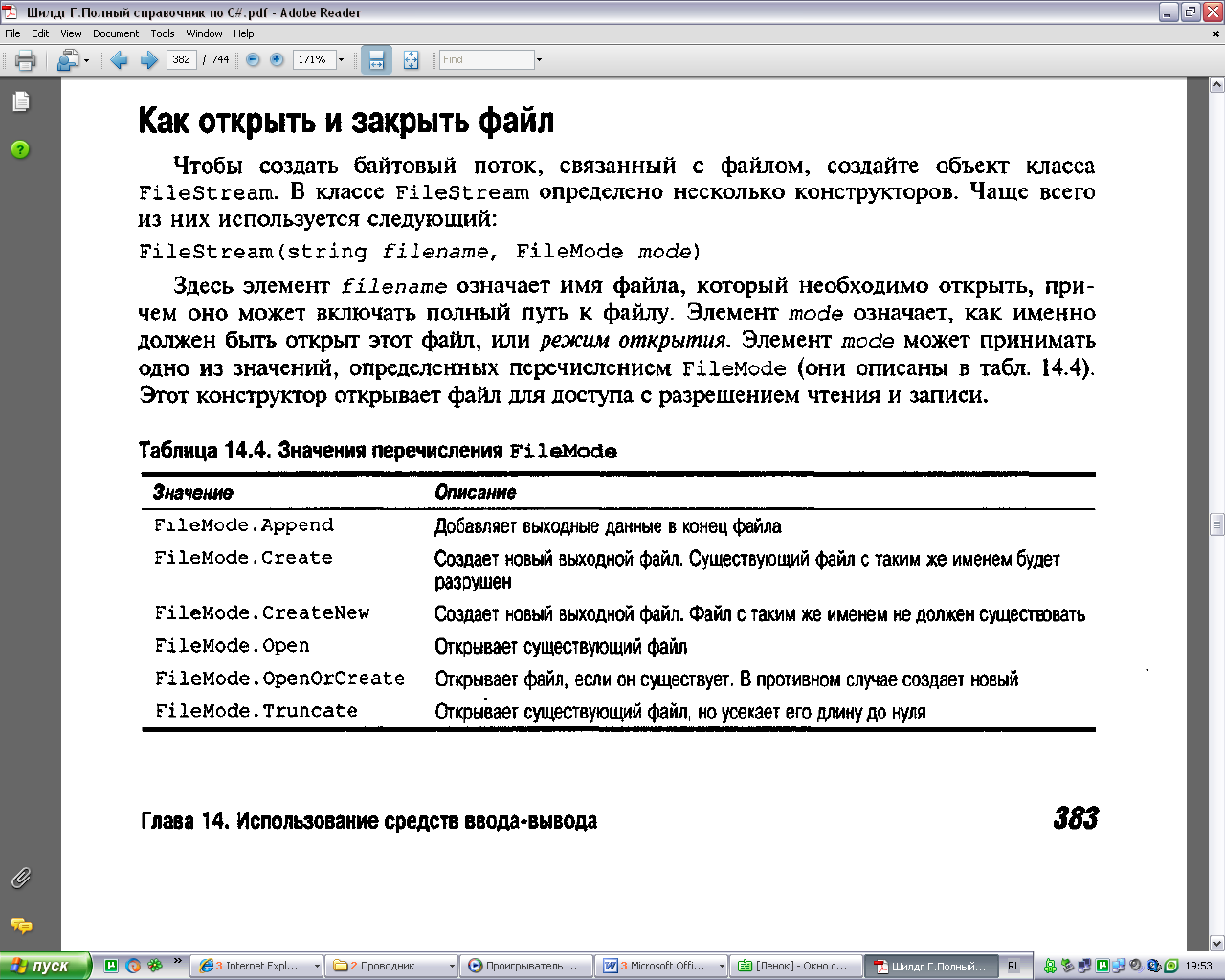
Task: Open the dropdown arrow beside the collaborate icon
Action: coord(86,60)
